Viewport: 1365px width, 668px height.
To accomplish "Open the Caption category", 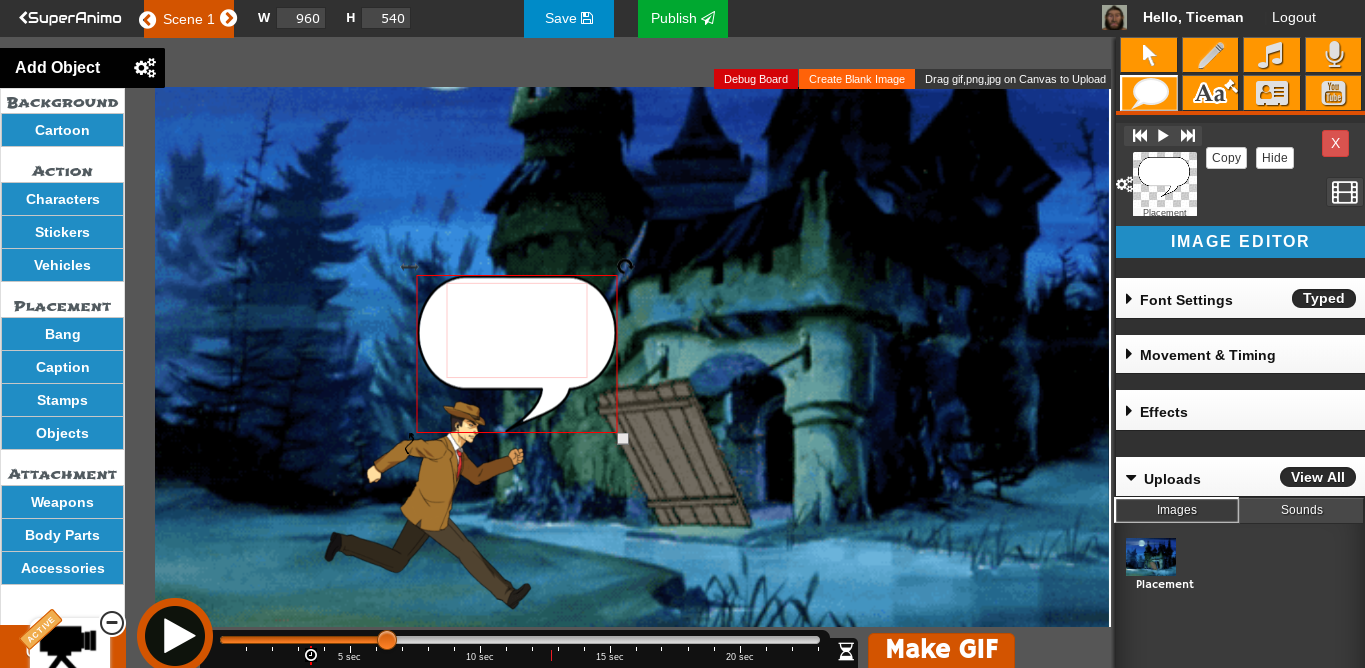I will tap(62, 367).
